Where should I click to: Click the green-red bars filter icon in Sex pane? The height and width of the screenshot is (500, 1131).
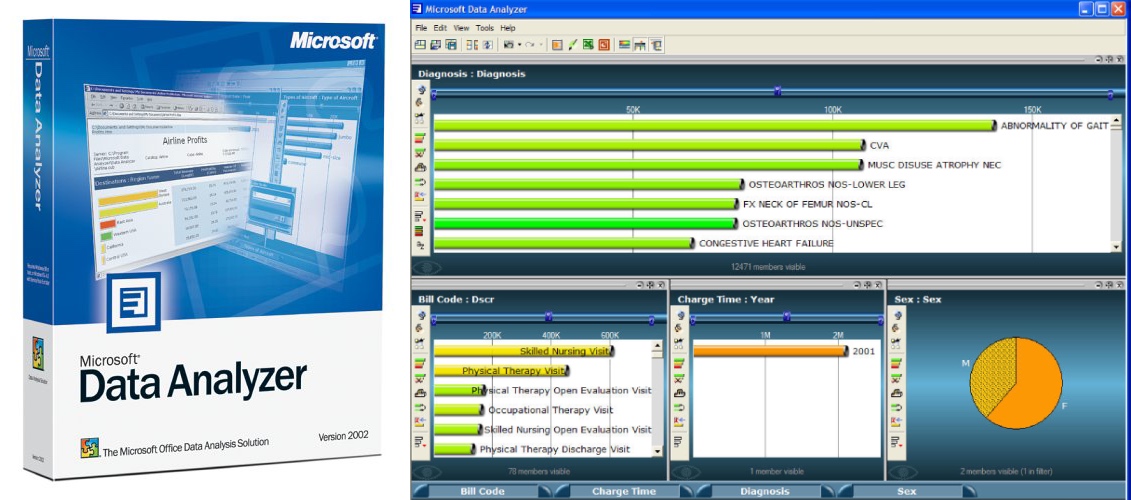point(896,363)
